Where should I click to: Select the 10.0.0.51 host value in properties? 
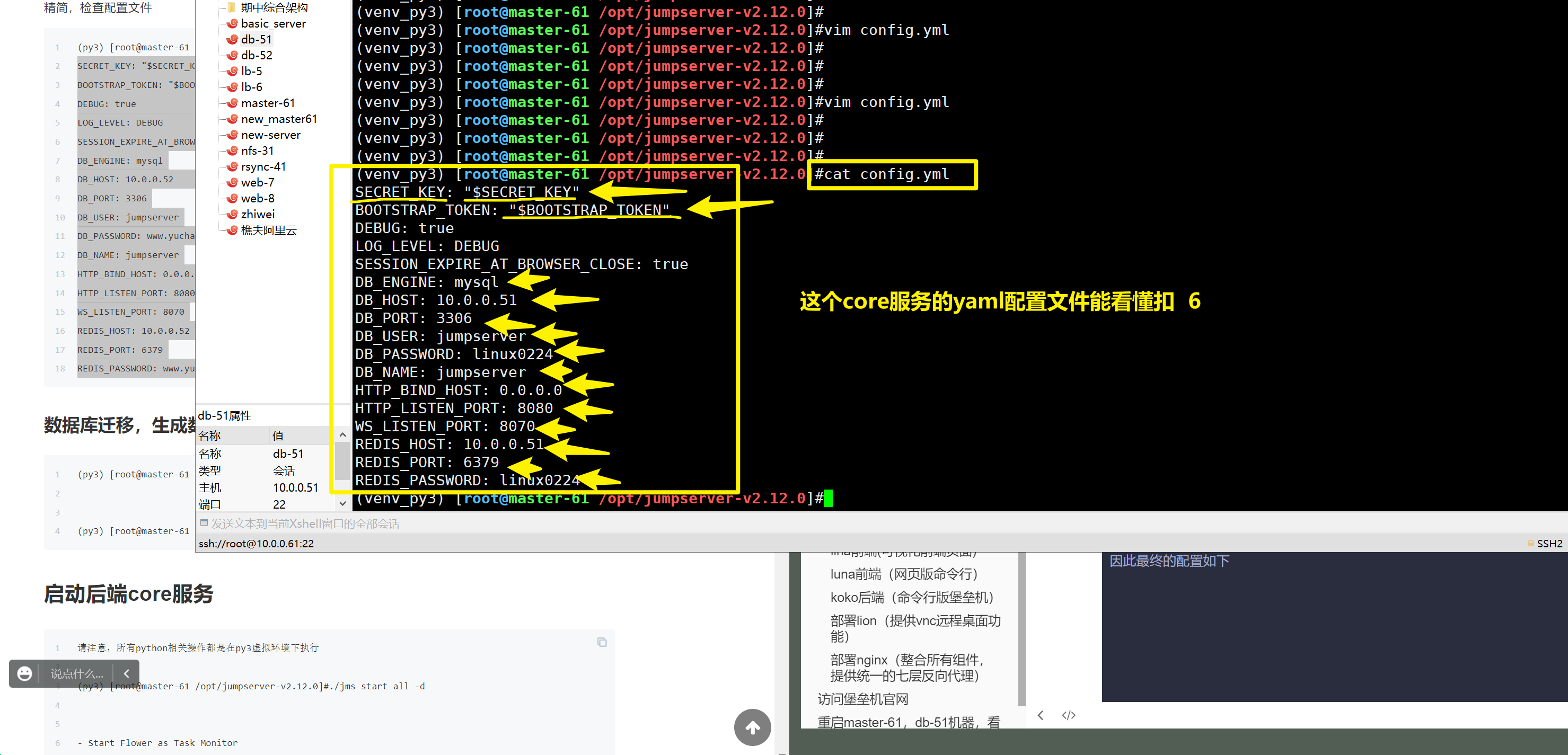[x=295, y=487]
